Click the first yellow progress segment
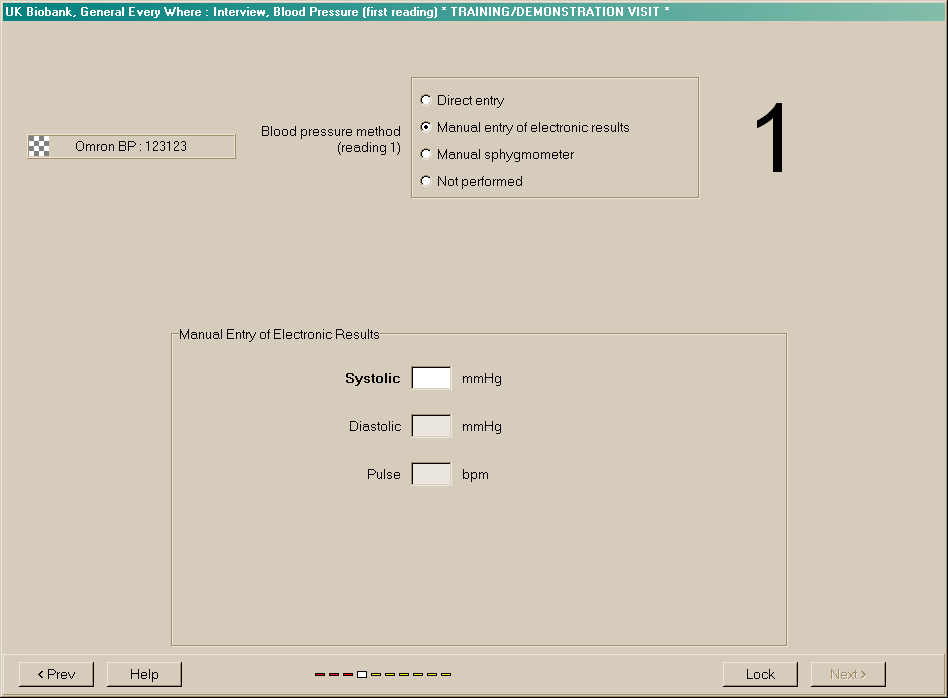 (376, 674)
